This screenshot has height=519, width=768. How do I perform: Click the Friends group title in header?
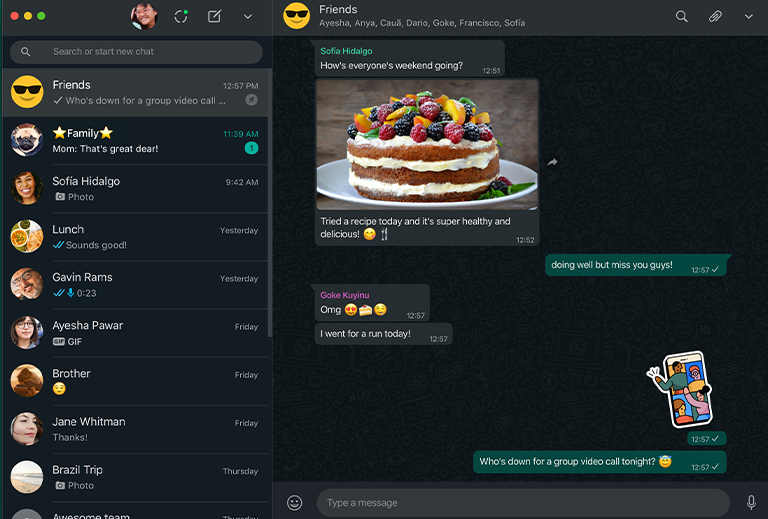click(338, 9)
